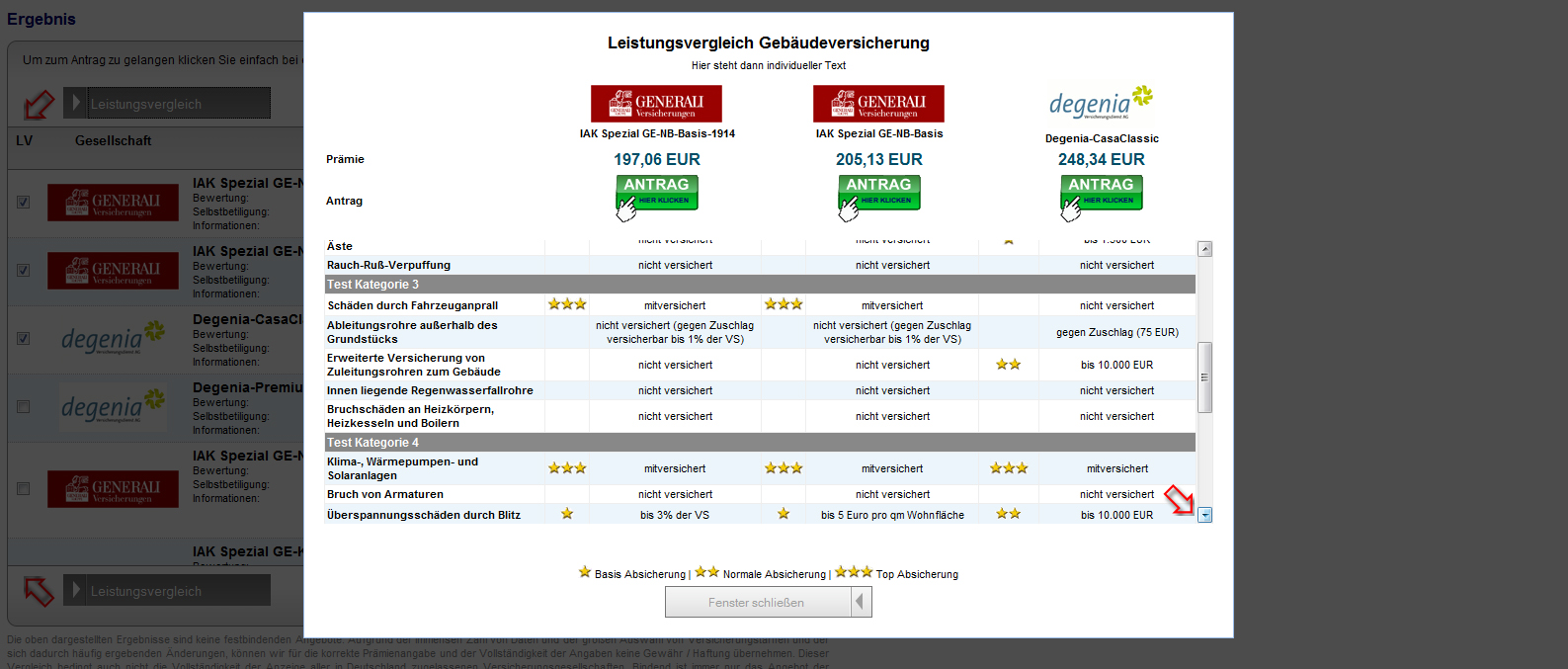This screenshot has height=669, width=1568.
Task: Click three-star rating for Fahrzeuganprall, second column
Action: point(784,304)
